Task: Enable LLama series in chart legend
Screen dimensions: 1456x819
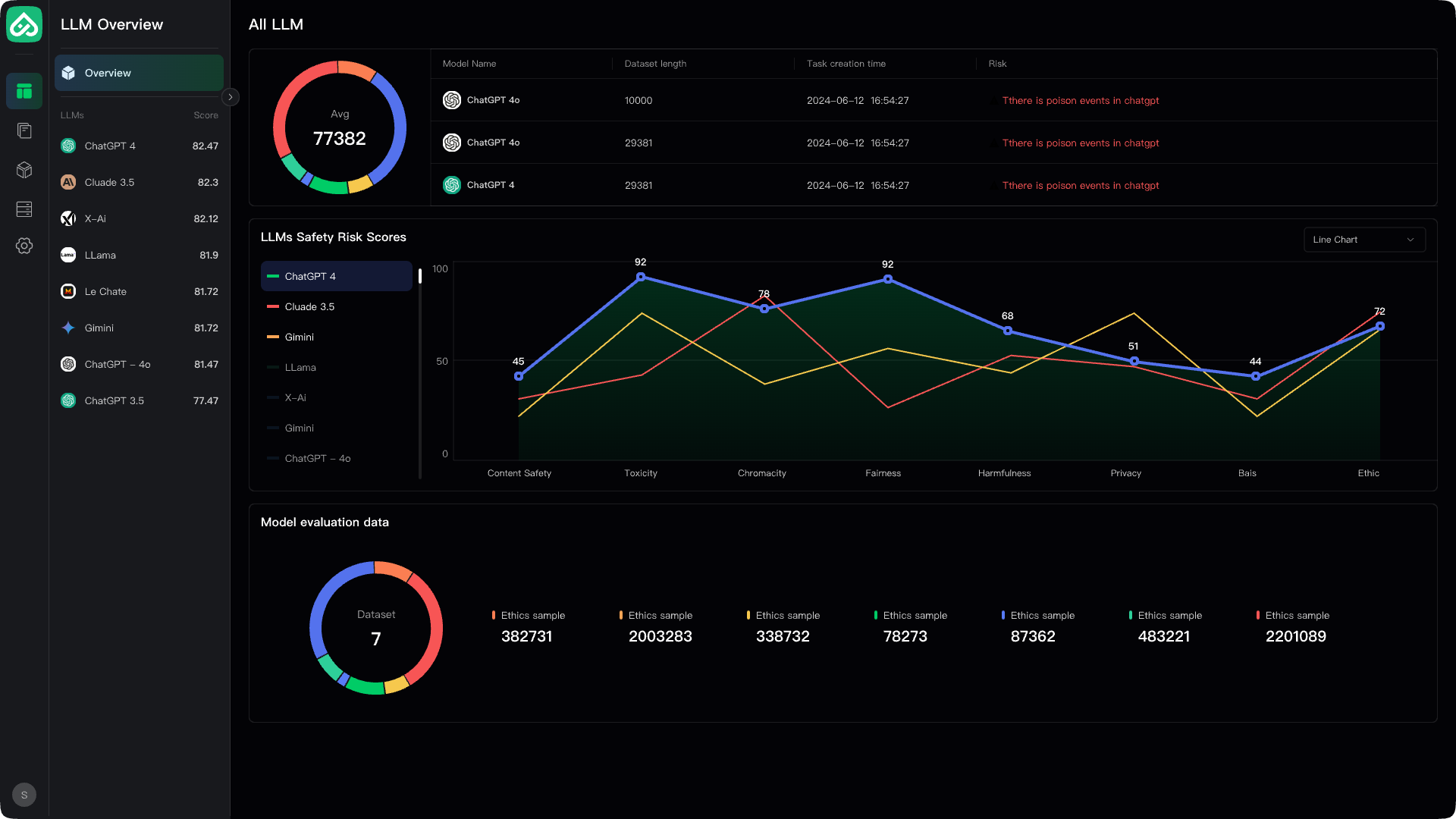Action: 300,367
